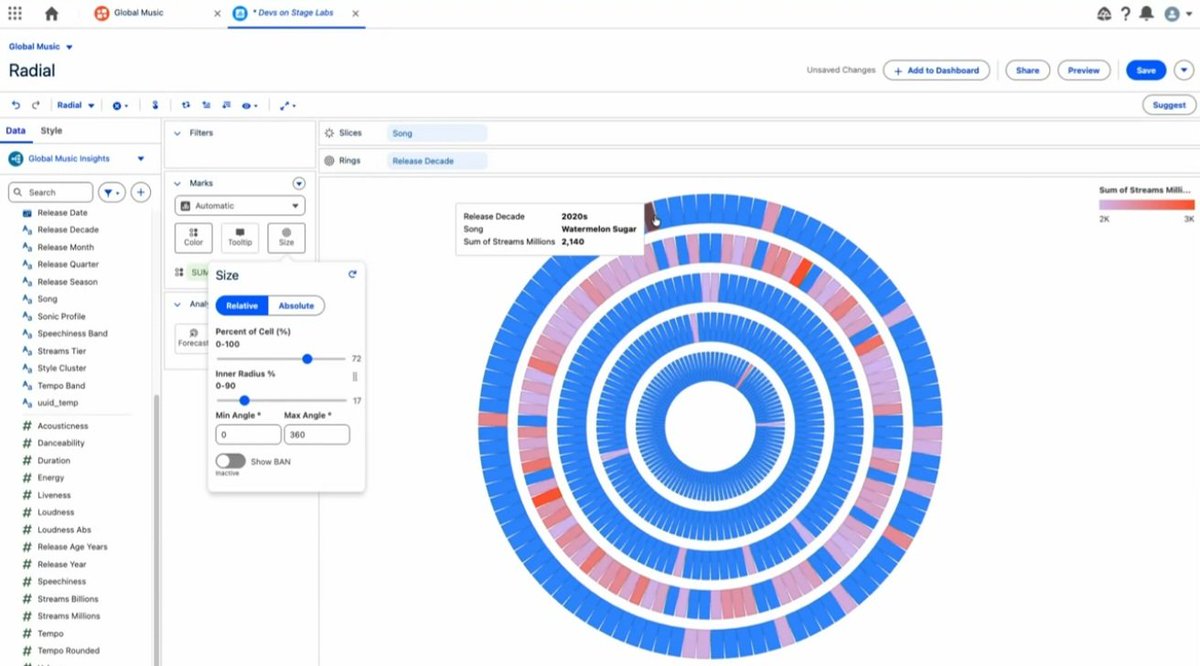Click the Sum of Streams color legend gradient
Screen dimensions: 1200x666
1146,204
